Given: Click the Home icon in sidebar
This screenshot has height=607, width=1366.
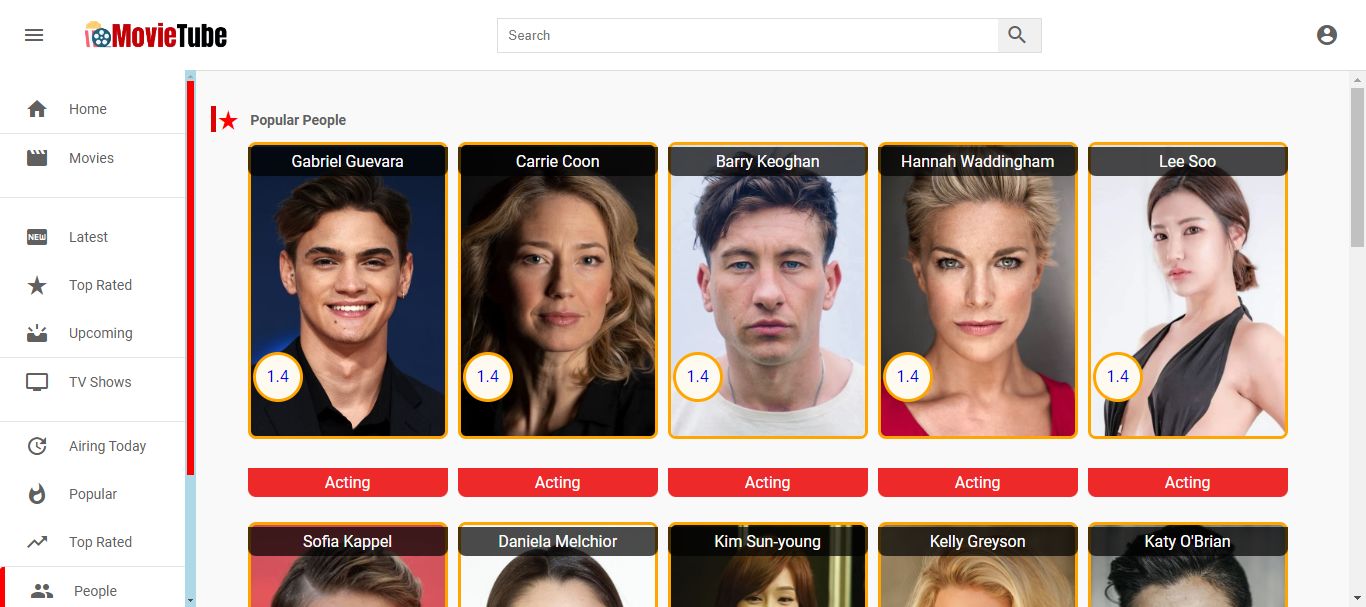Looking at the screenshot, I should tap(37, 109).
